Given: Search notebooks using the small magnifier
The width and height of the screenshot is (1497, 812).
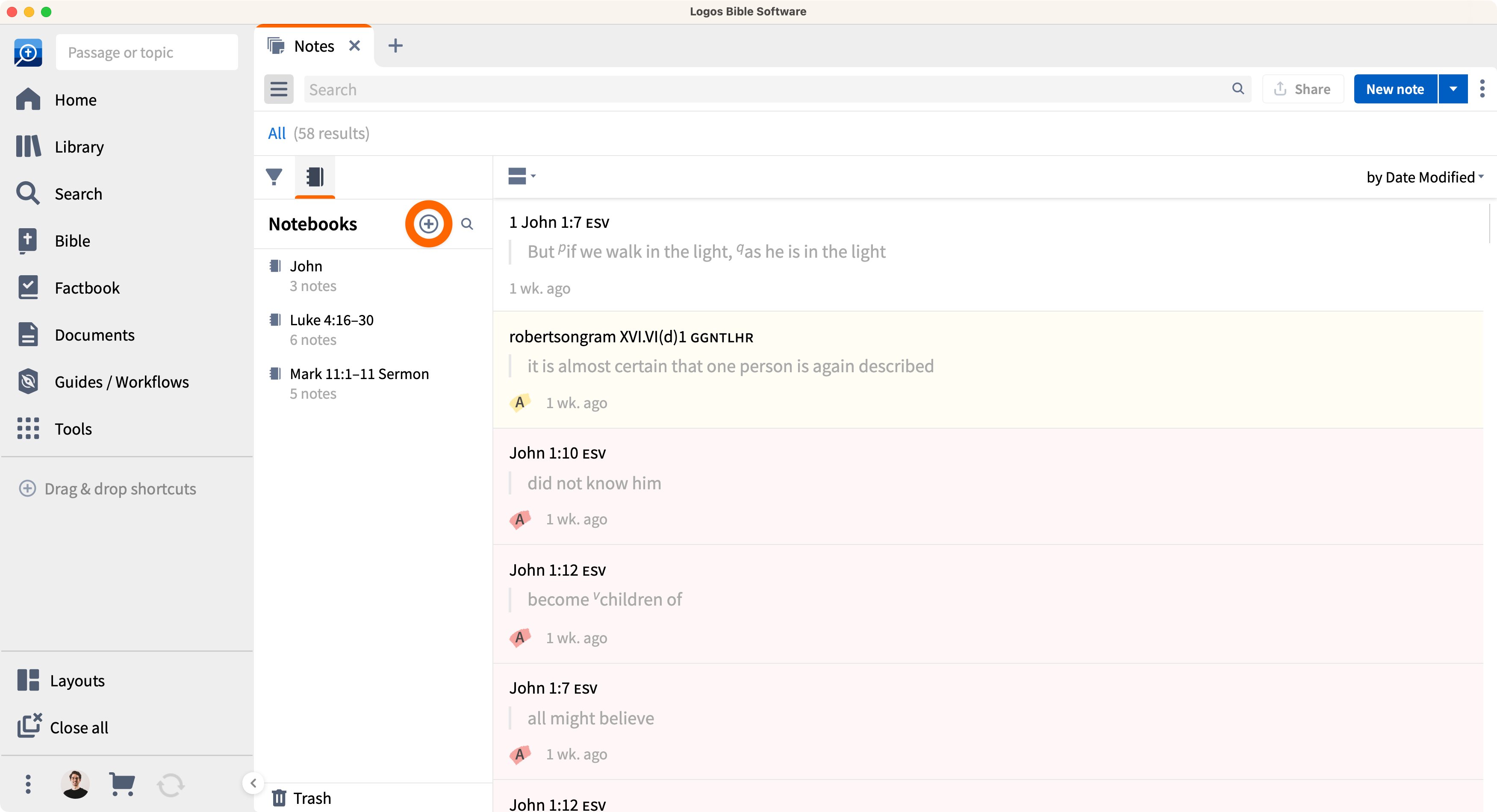Looking at the screenshot, I should 467,224.
